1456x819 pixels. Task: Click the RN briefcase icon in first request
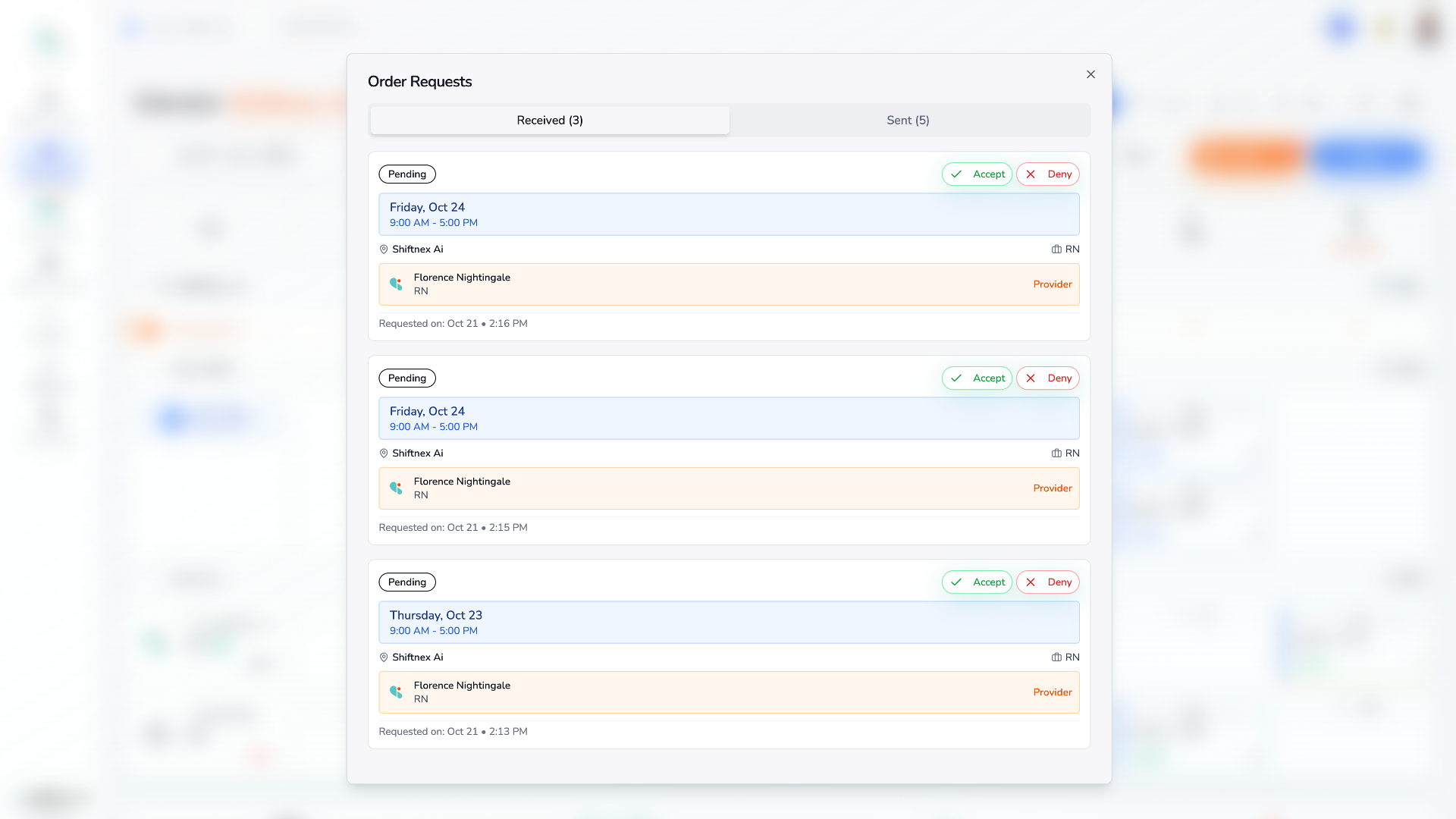pyautogui.click(x=1056, y=249)
